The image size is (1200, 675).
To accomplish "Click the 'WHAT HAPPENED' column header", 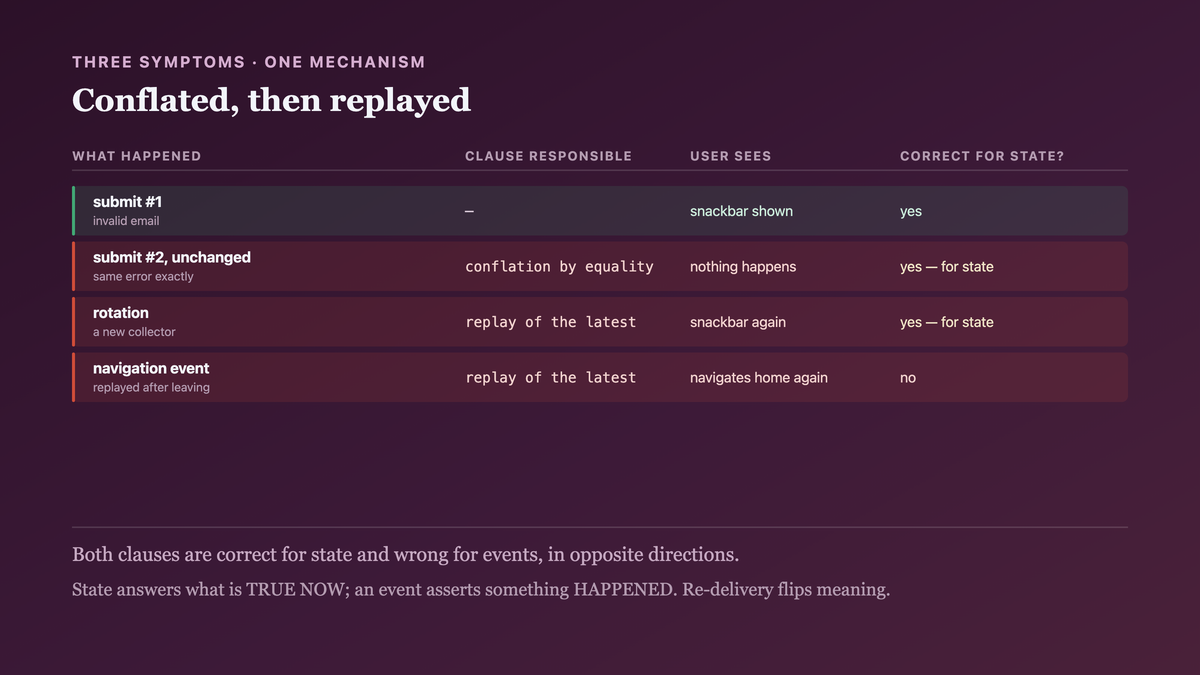I will click(137, 156).
